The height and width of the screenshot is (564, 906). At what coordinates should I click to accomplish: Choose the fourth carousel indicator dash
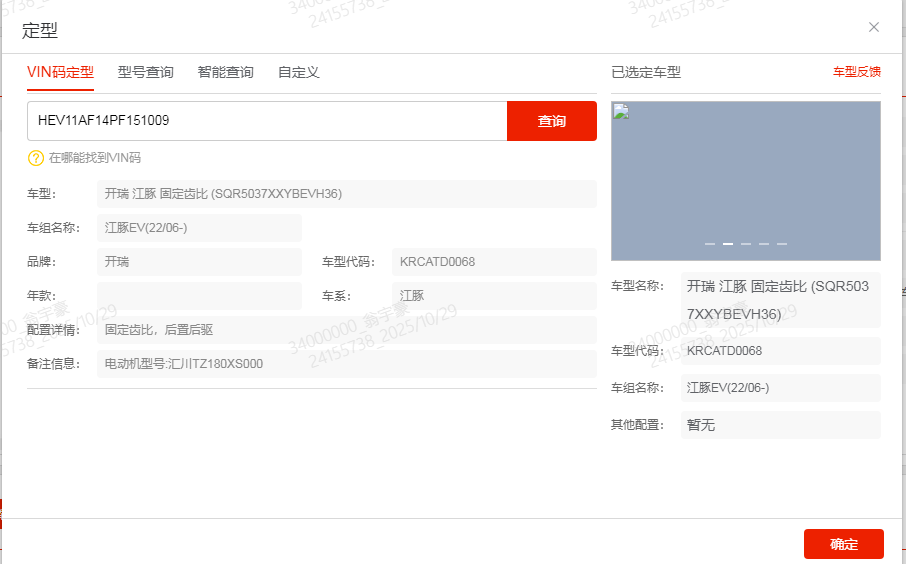tap(764, 244)
